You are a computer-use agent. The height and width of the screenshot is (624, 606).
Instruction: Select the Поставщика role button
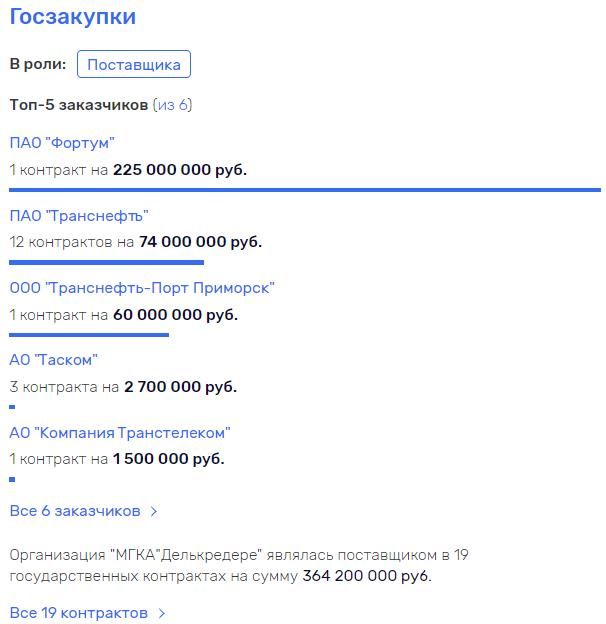pos(134,65)
